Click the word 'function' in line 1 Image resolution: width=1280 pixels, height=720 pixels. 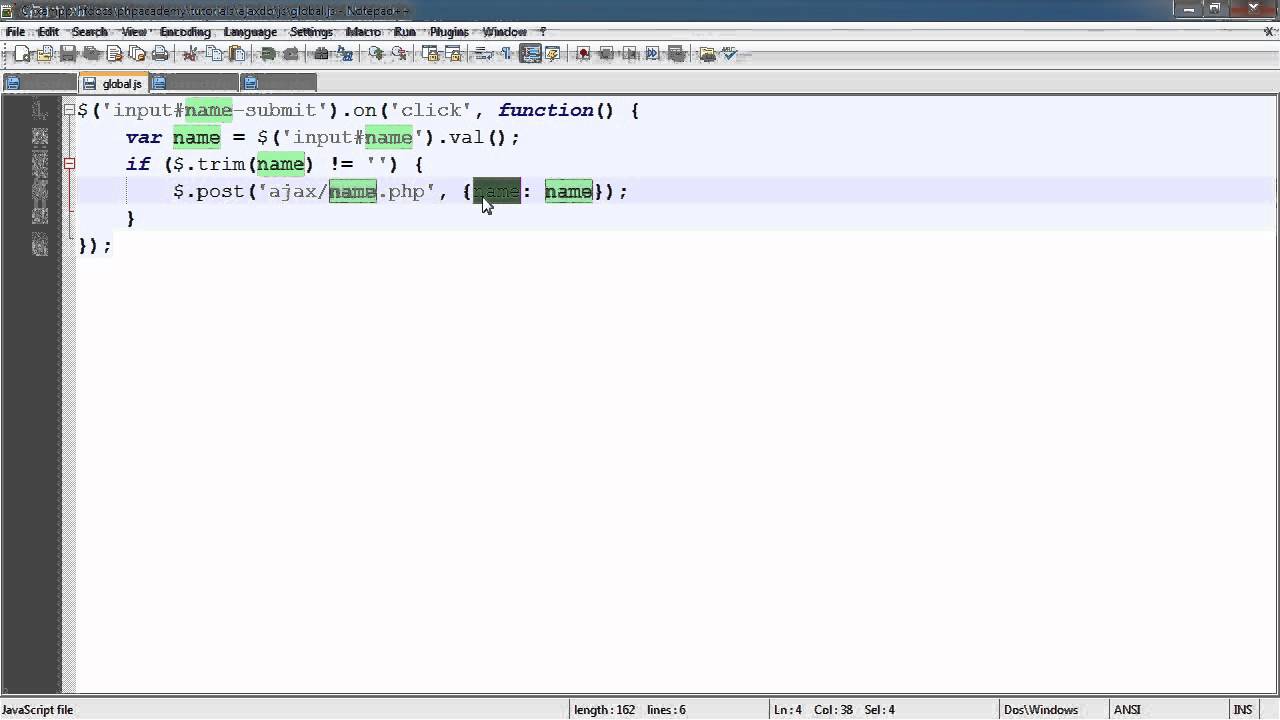[x=545, y=110]
